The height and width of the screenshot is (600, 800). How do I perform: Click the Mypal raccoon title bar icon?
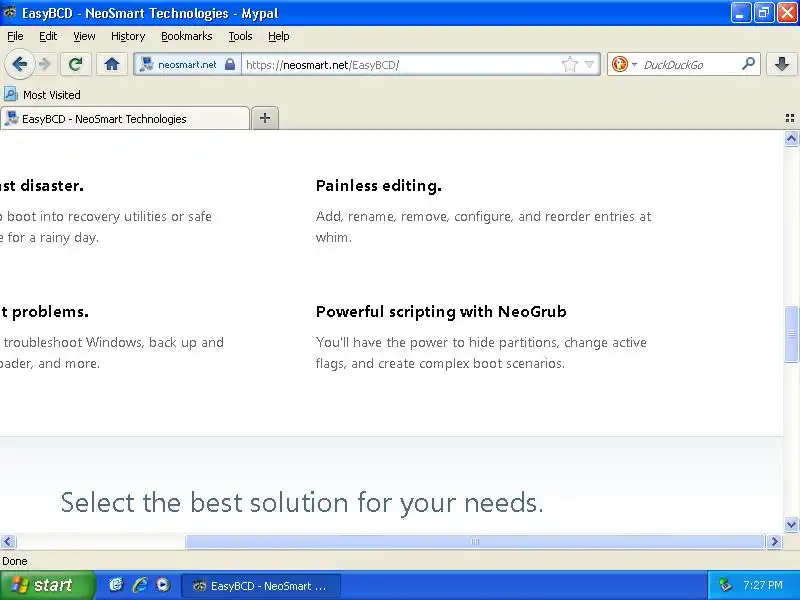point(9,12)
